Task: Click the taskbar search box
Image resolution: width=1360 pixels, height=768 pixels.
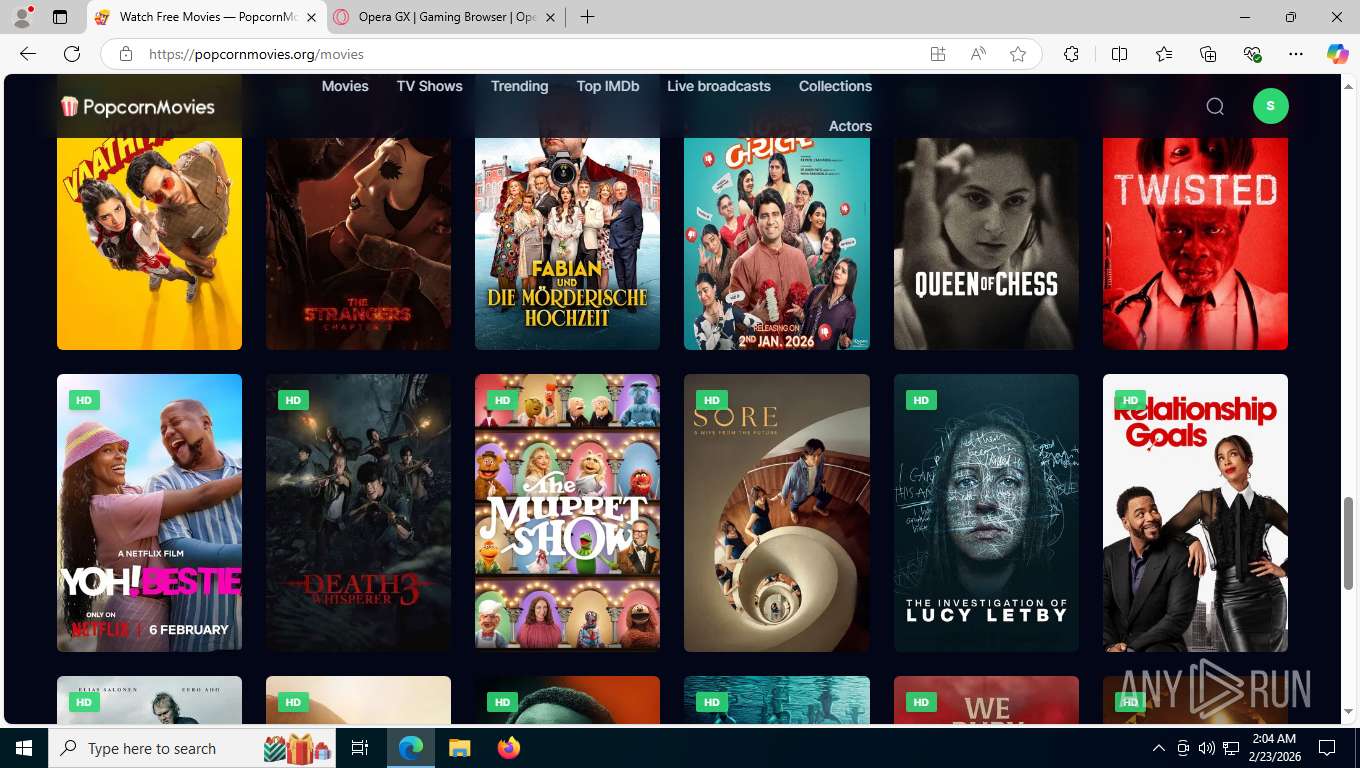Action: [193, 748]
